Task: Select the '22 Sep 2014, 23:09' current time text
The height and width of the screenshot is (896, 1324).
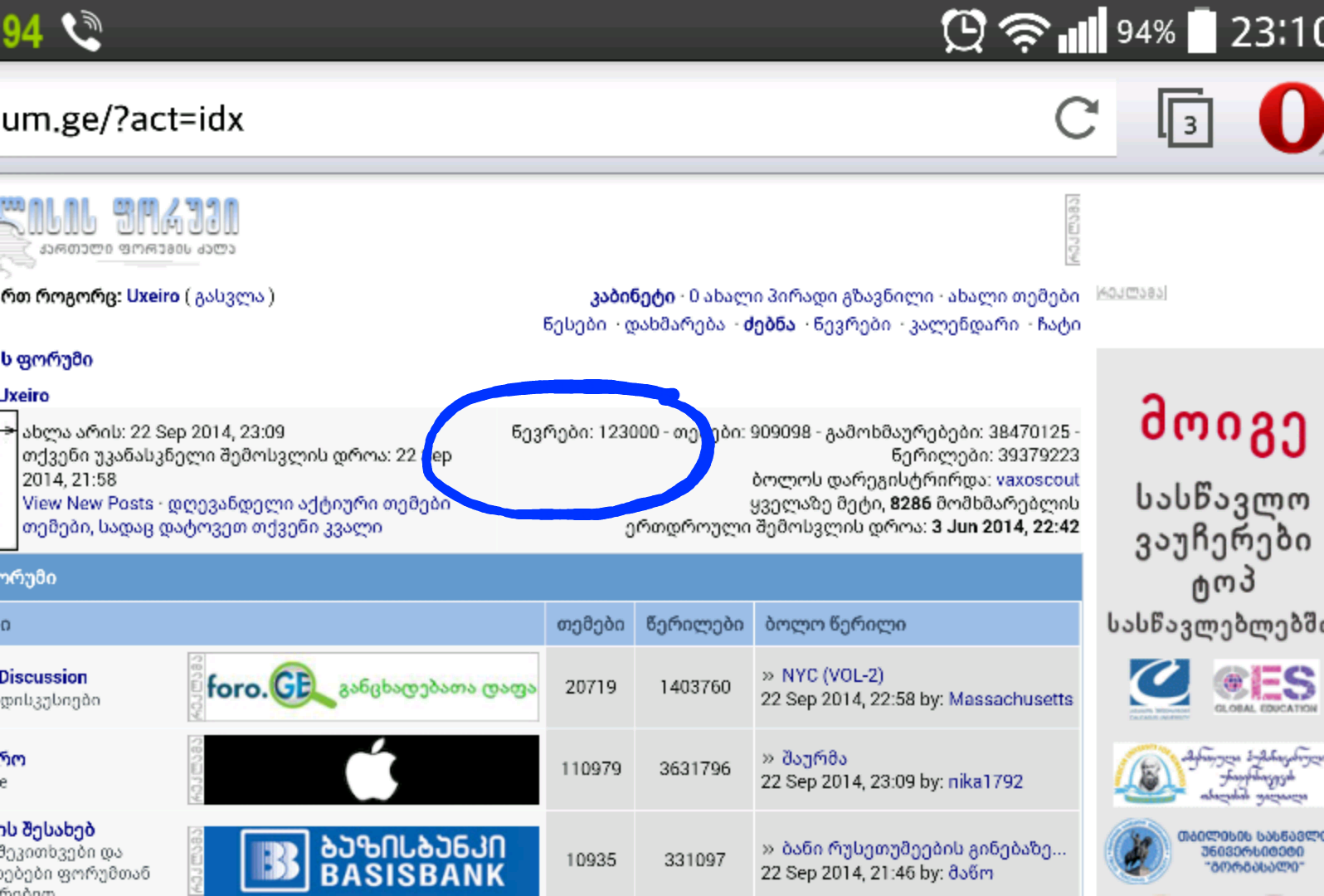Action: click(x=207, y=431)
